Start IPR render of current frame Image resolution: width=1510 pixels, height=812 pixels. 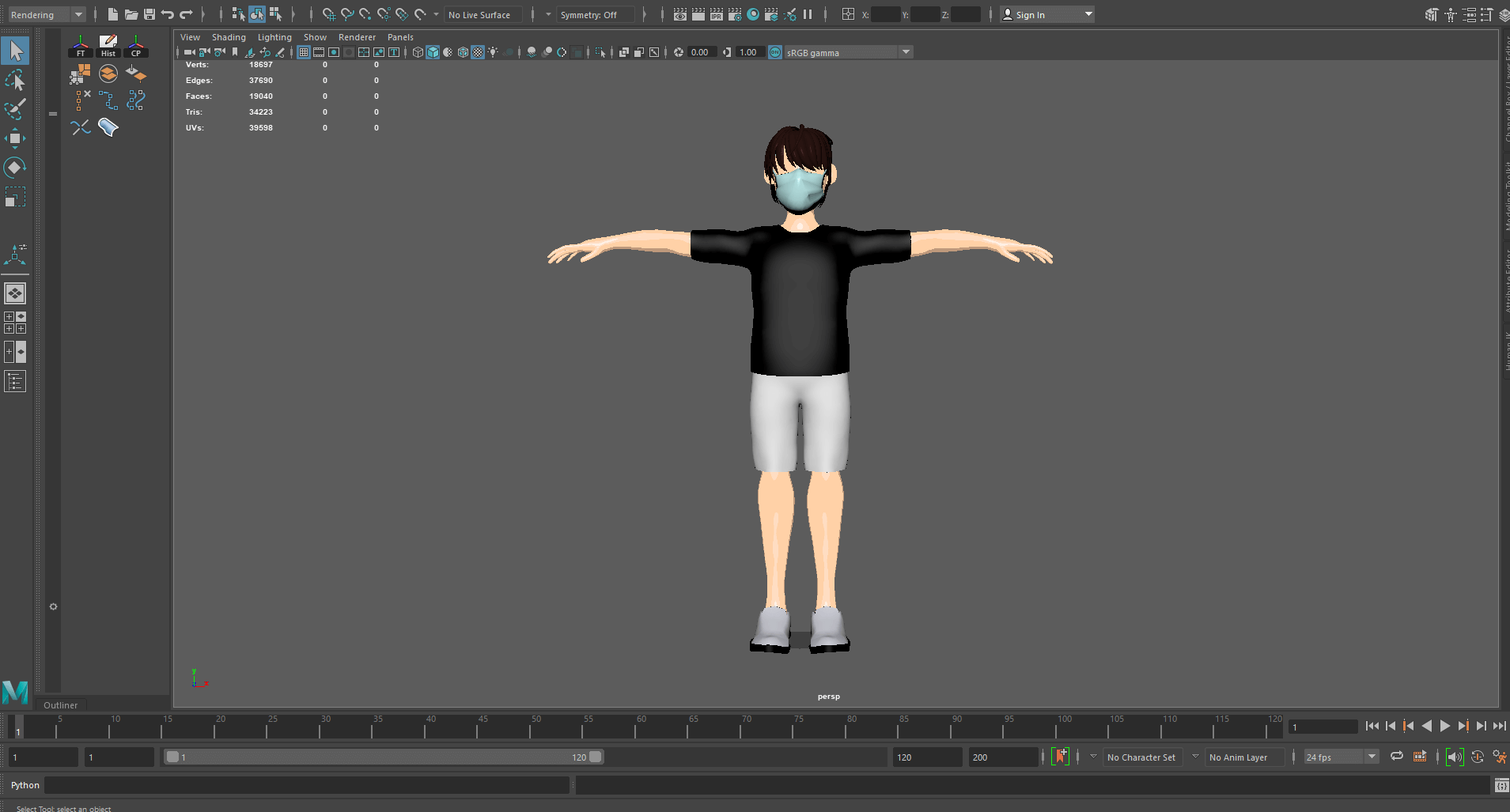pyautogui.click(x=717, y=14)
